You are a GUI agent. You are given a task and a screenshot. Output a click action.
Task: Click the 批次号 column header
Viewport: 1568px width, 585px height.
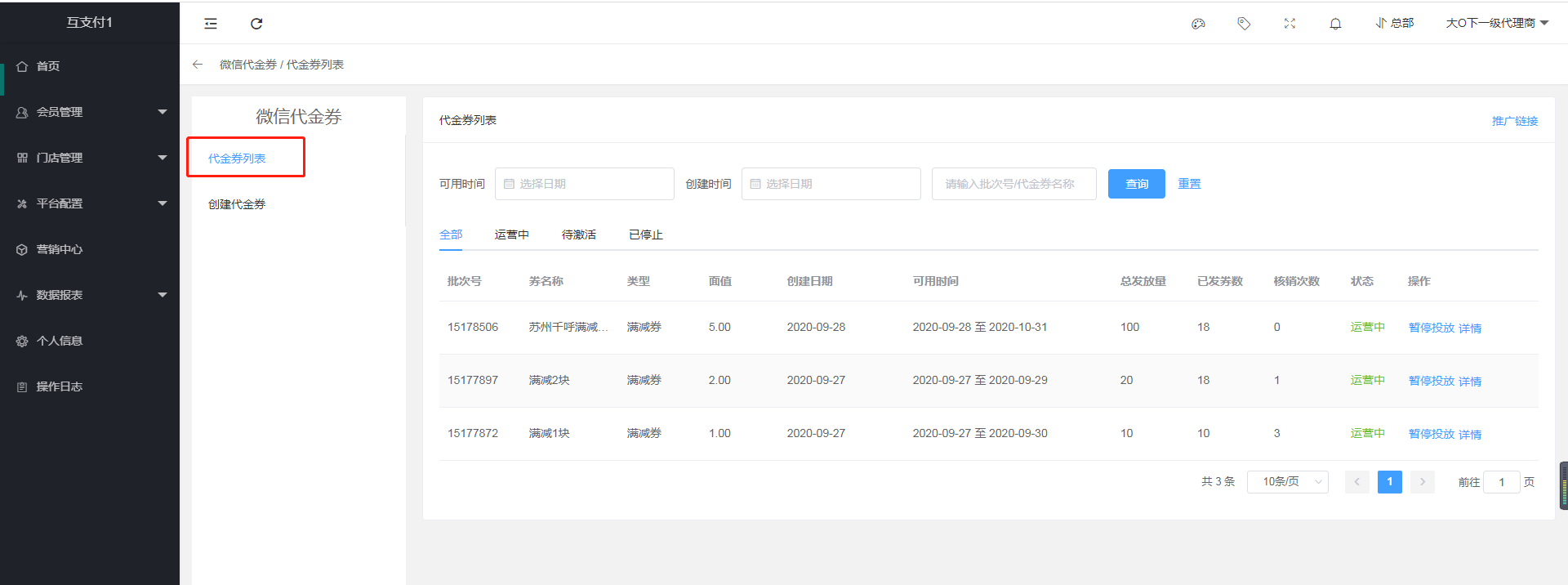465,281
